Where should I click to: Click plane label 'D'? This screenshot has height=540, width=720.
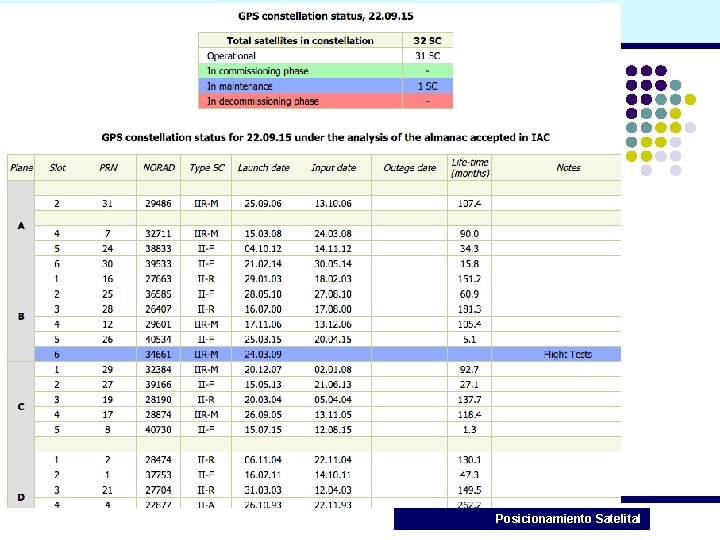click(21, 497)
